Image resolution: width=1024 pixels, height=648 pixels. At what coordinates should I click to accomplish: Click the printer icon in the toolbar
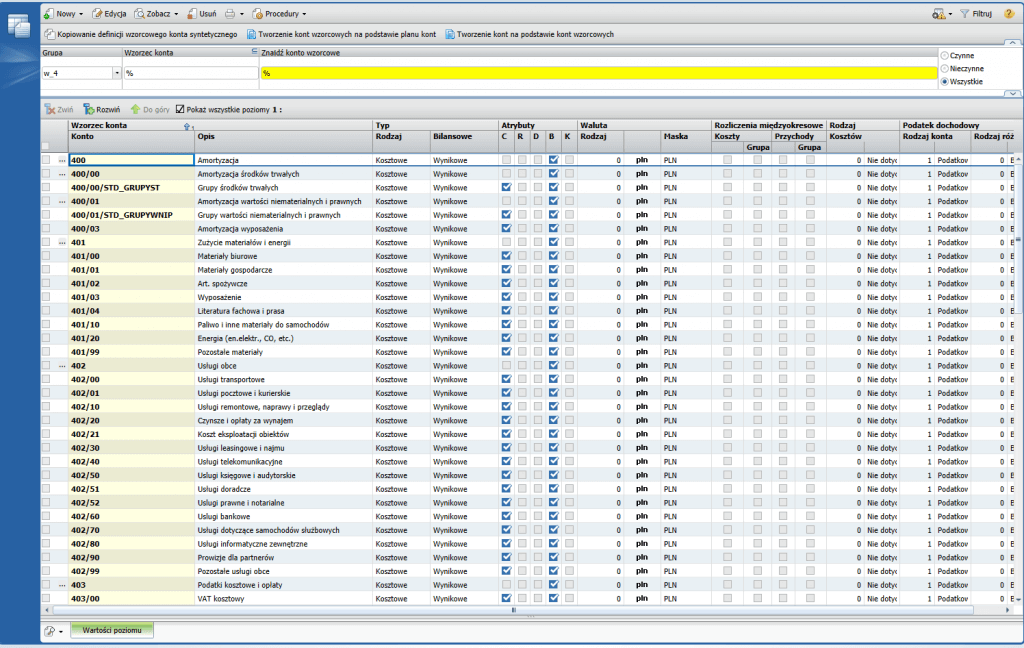pyautogui.click(x=229, y=14)
